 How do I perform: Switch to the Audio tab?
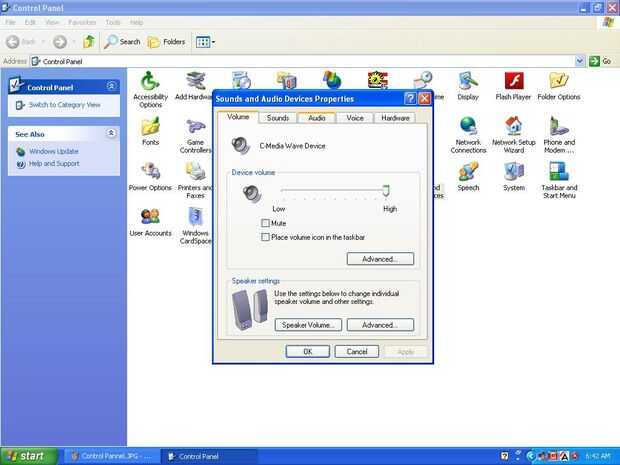coord(316,118)
